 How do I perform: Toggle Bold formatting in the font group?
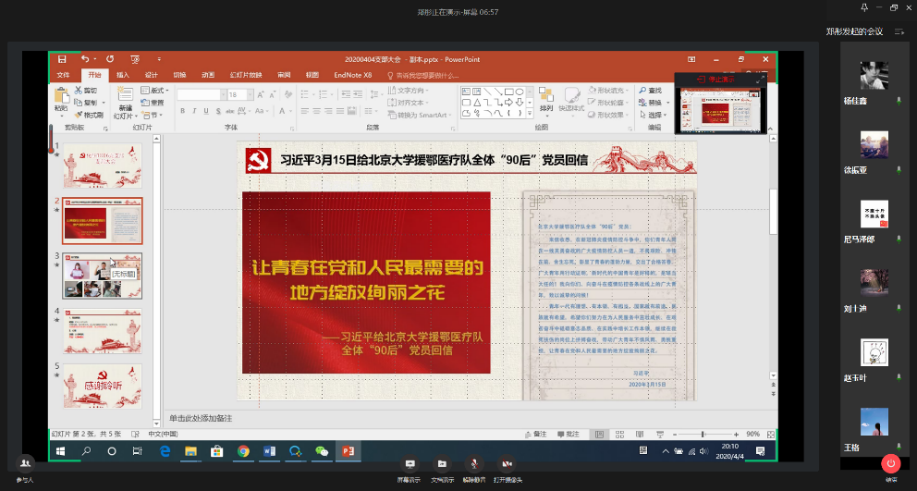click(180, 110)
